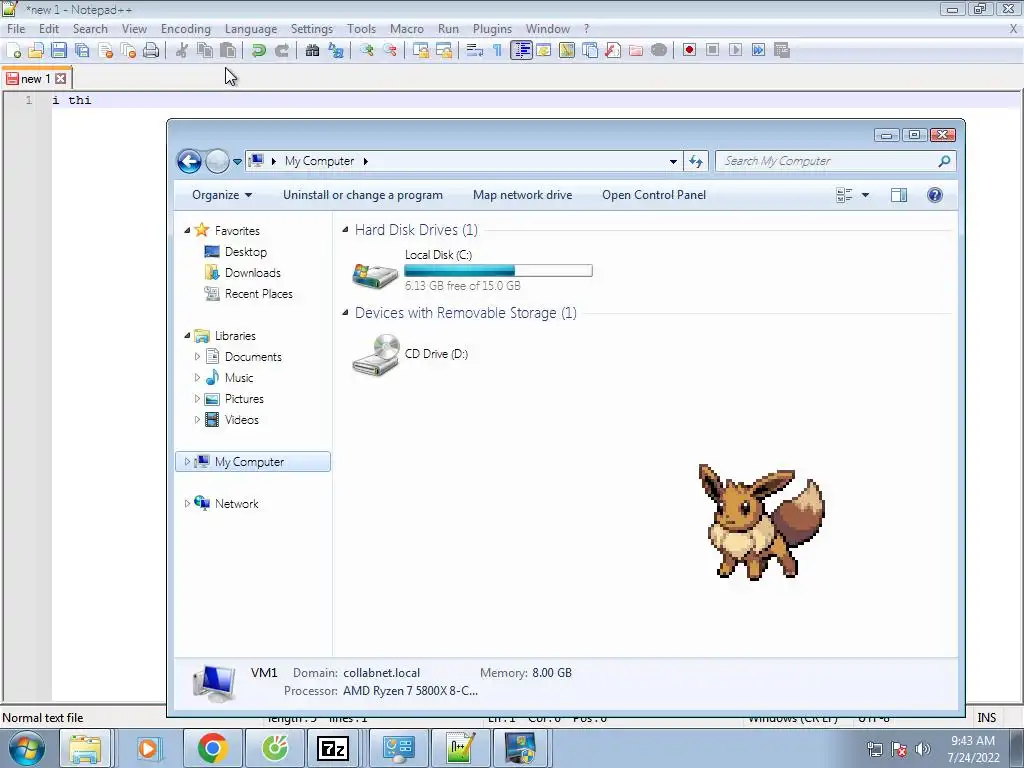Click Uninstall or change a program
Viewport: 1024px width, 768px height.
[362, 195]
